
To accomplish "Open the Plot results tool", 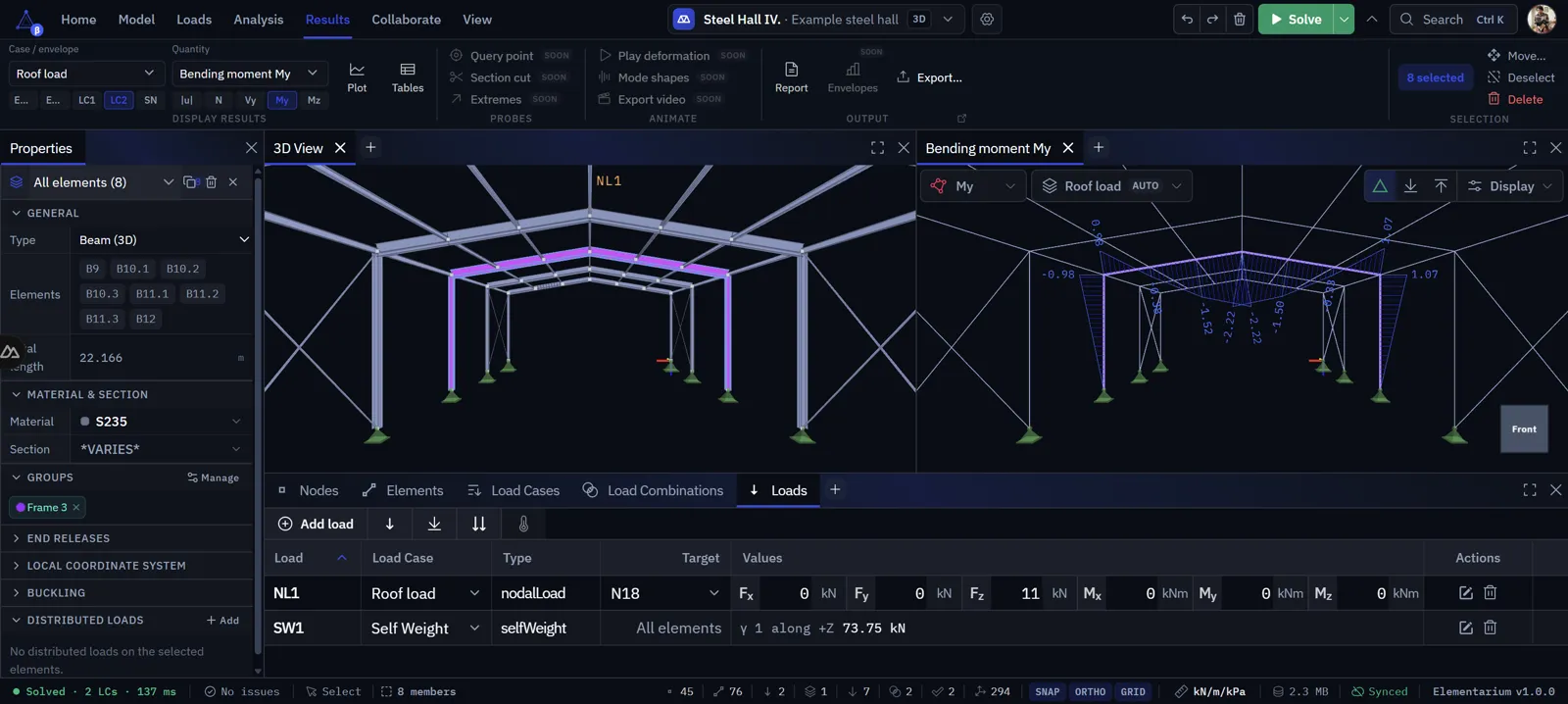I will (357, 77).
